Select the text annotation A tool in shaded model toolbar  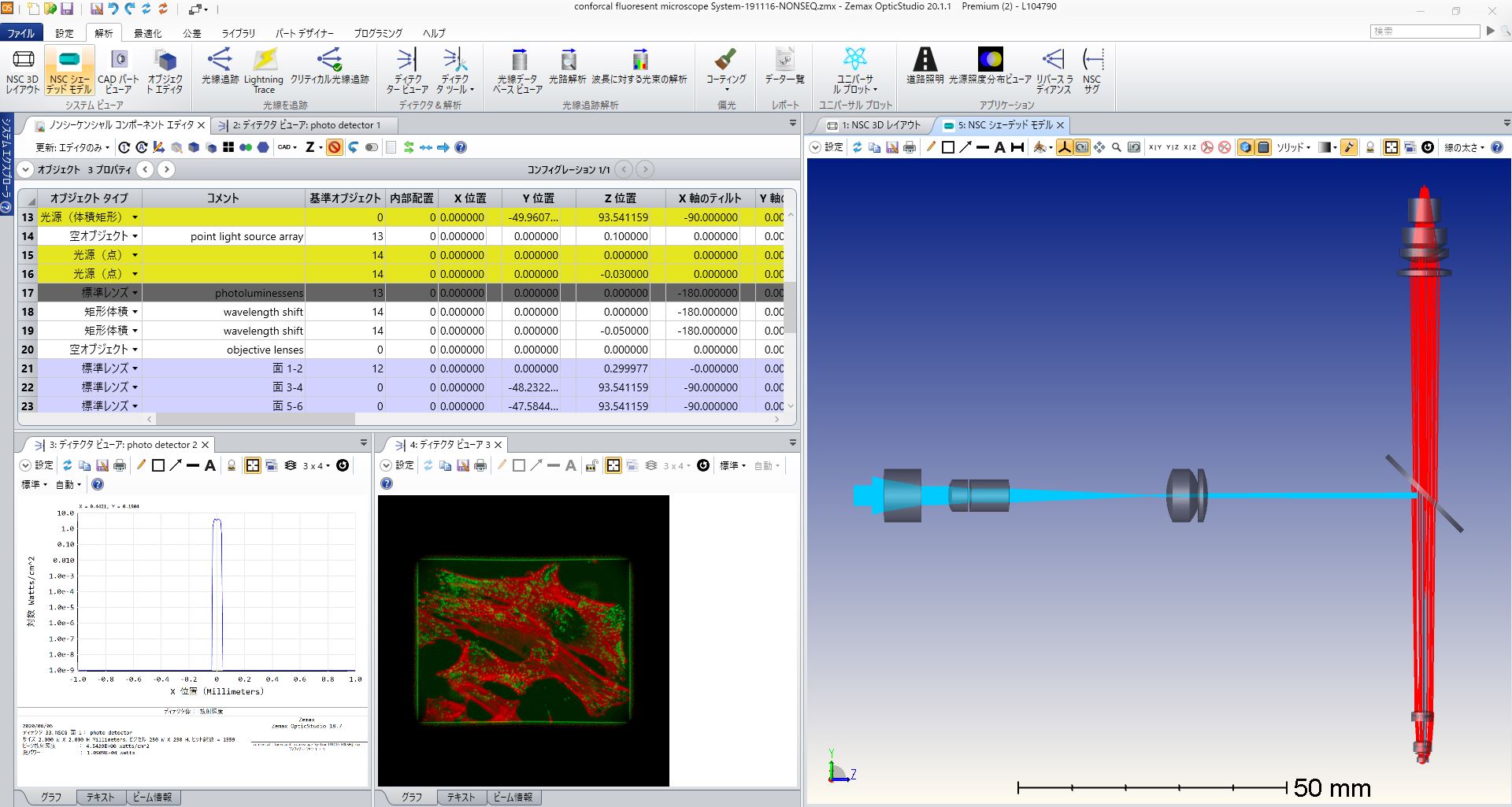(x=1000, y=147)
